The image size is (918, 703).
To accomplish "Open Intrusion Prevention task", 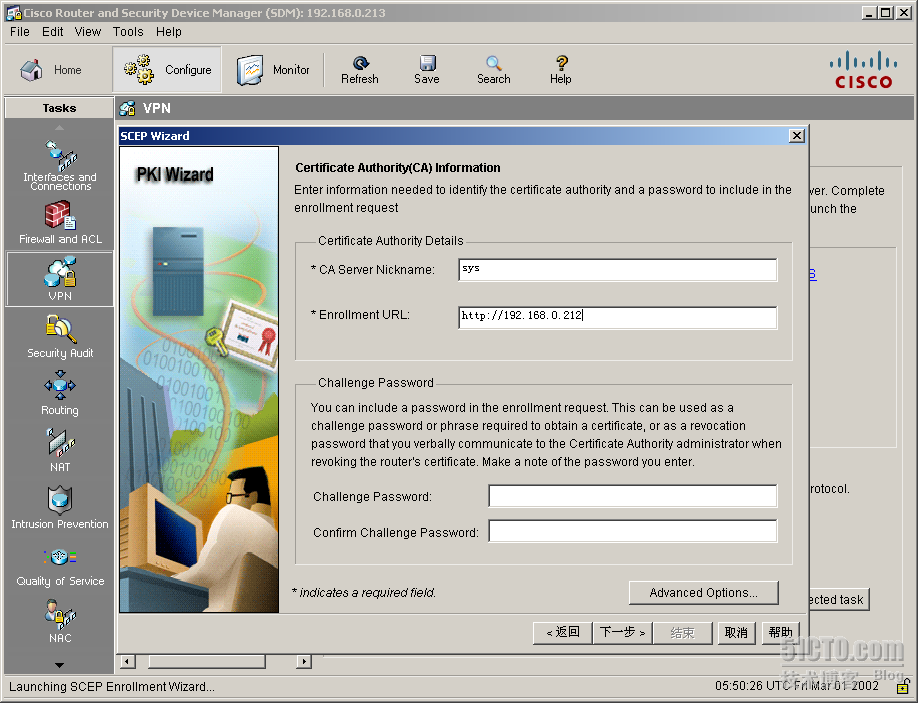I will 60,507.
